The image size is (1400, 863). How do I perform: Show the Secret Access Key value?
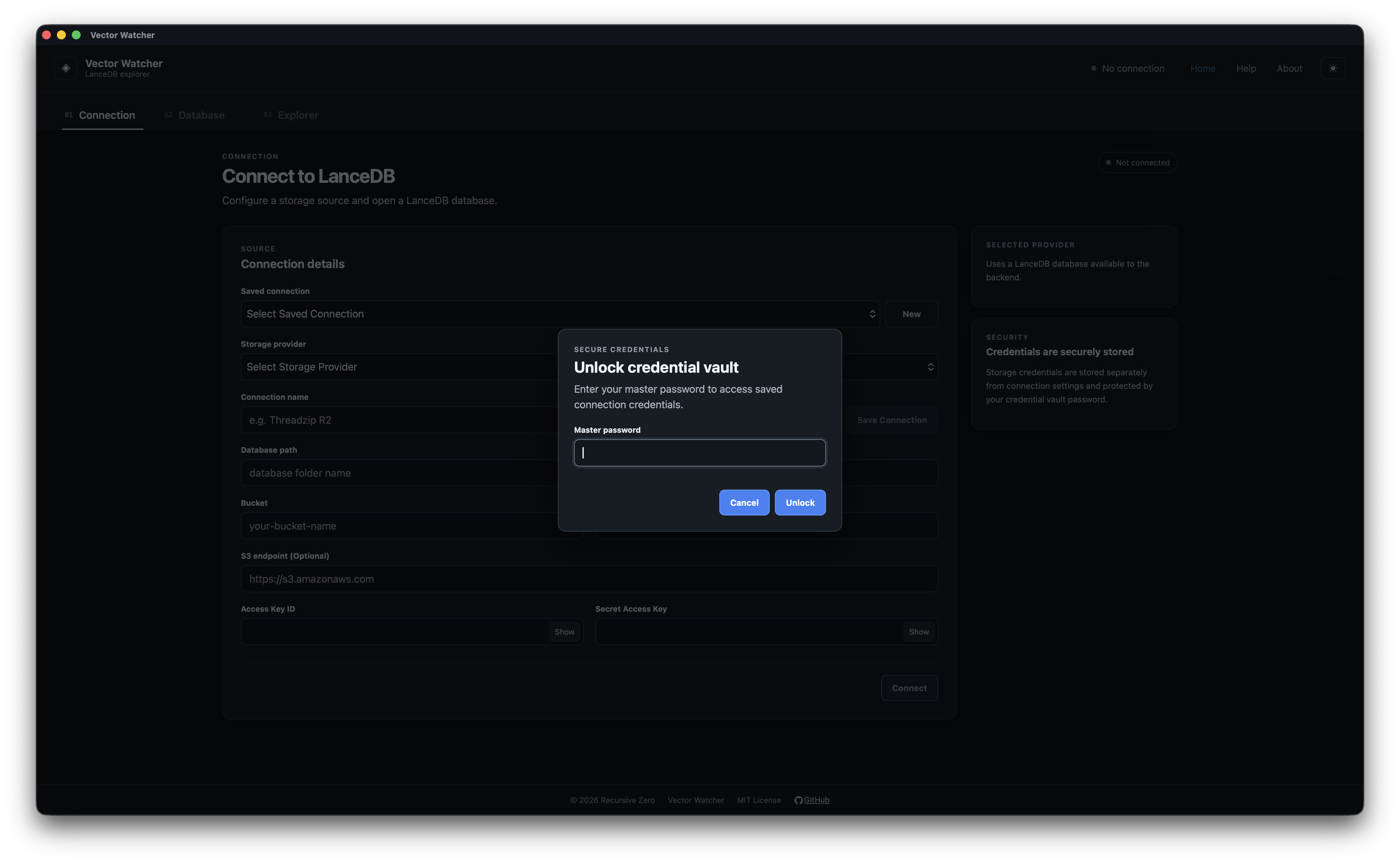pos(919,632)
